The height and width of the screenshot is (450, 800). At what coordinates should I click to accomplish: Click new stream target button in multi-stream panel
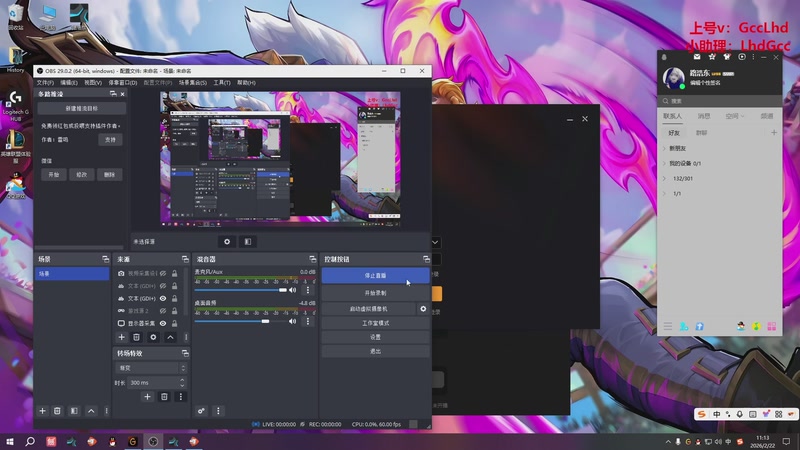[x=82, y=109]
